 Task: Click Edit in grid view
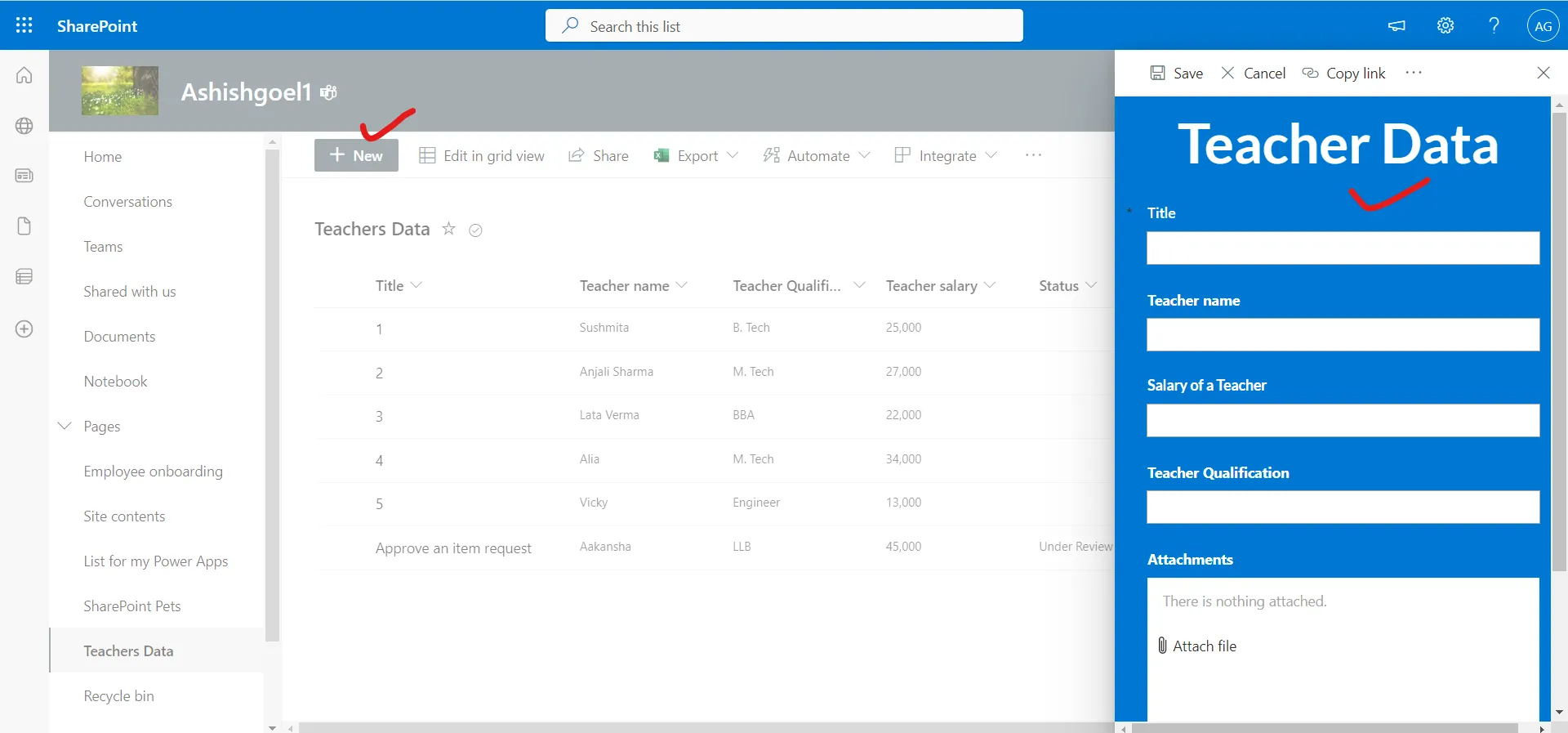coord(482,155)
